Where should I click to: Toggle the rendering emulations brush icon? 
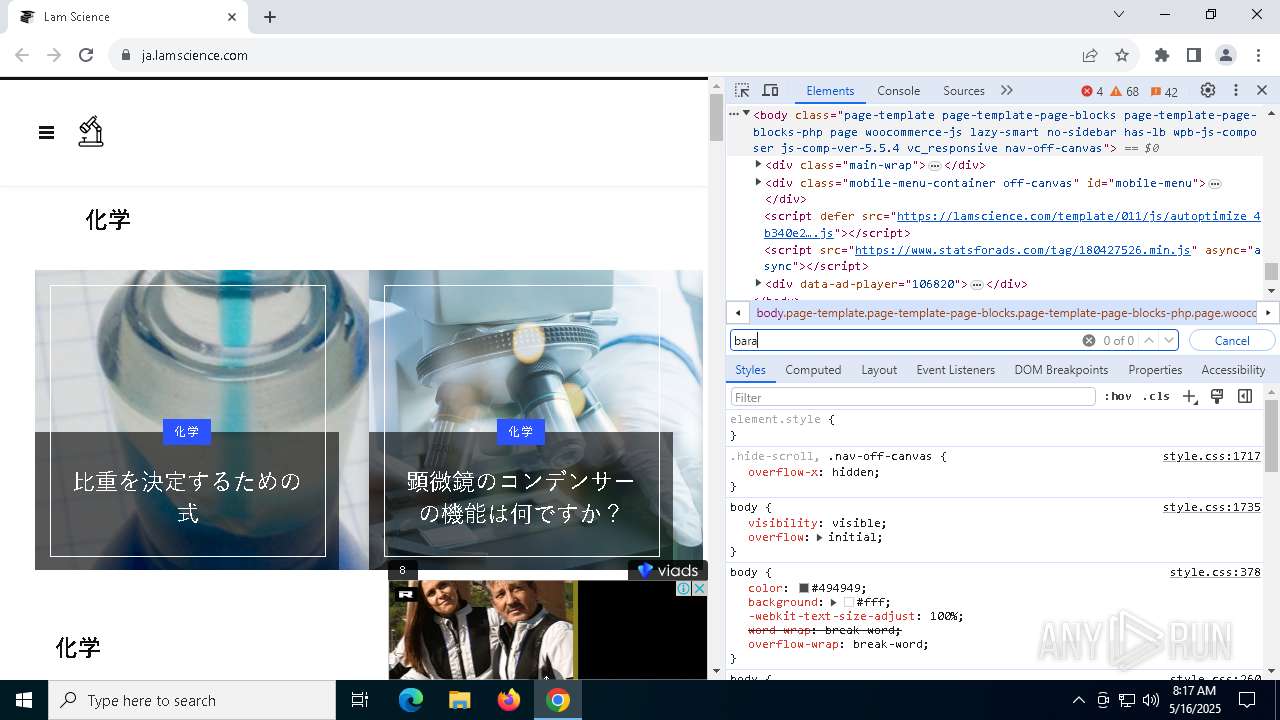pos(1217,397)
